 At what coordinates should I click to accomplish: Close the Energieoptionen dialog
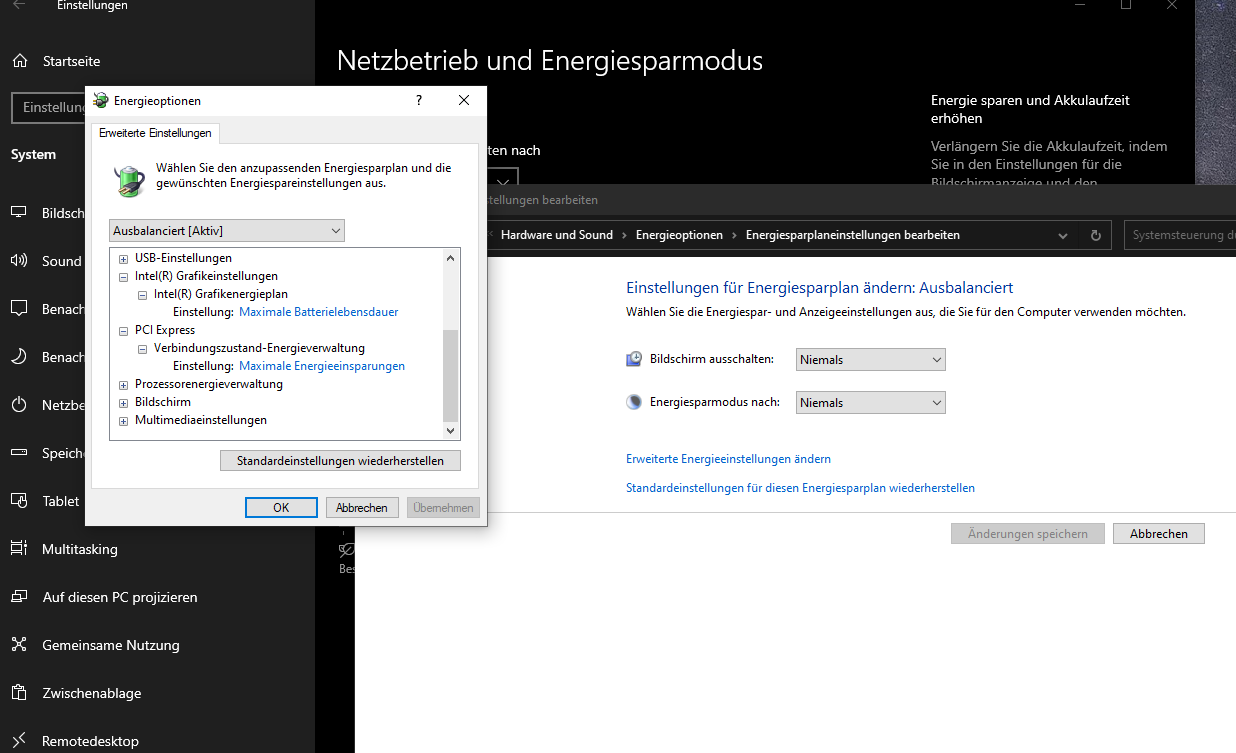point(464,100)
